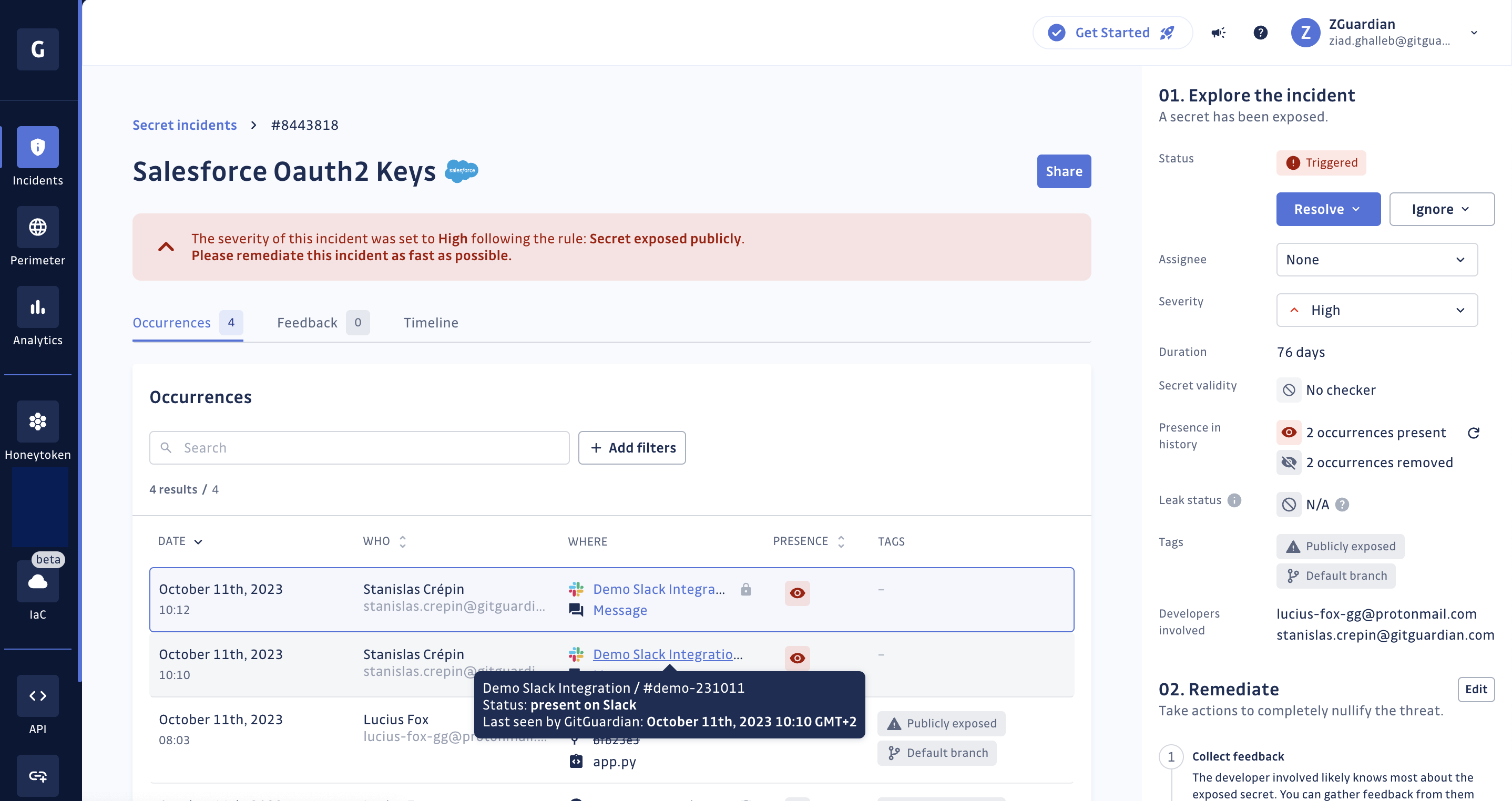
Task: Expand the account menu next to ZGuardian
Action: [x=1475, y=33]
